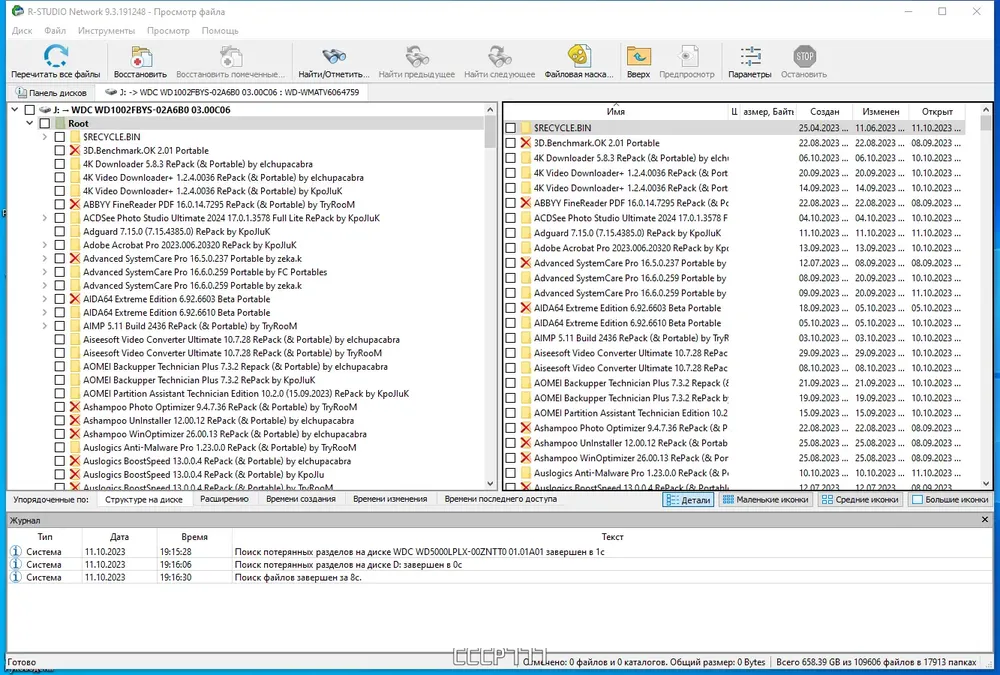Click folder icon of Adguard 7.15.0 in file list
The height and width of the screenshot is (675, 1000).
click(x=526, y=233)
